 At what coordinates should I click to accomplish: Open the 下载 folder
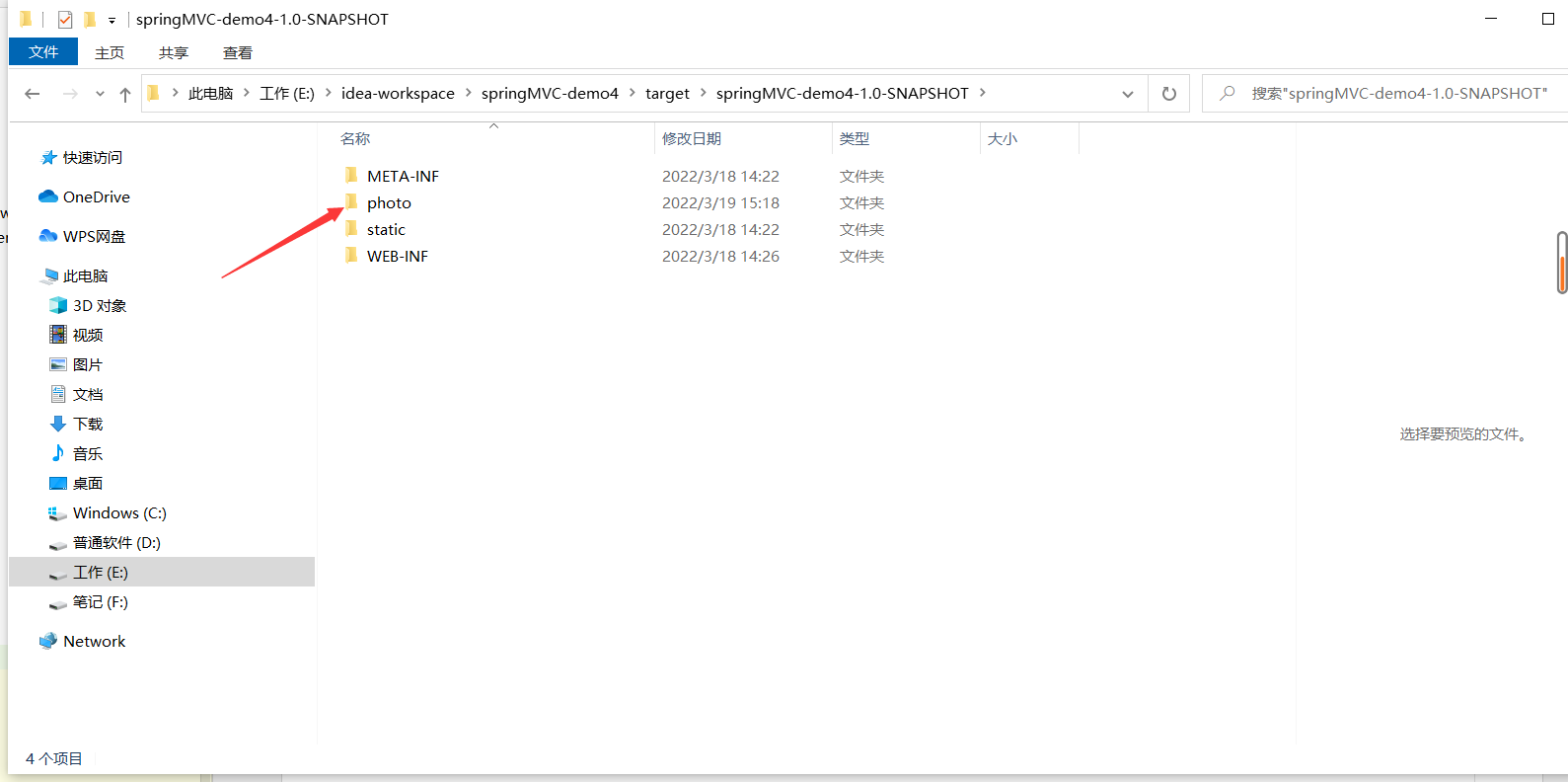(88, 424)
